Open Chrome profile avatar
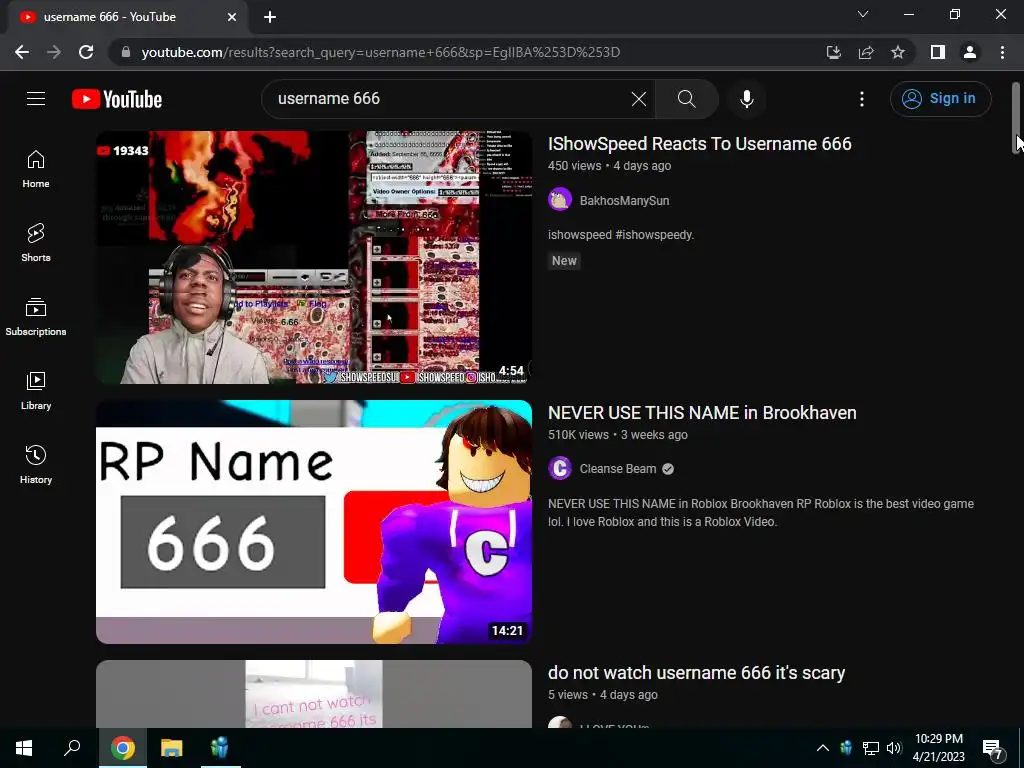 pos(970,52)
